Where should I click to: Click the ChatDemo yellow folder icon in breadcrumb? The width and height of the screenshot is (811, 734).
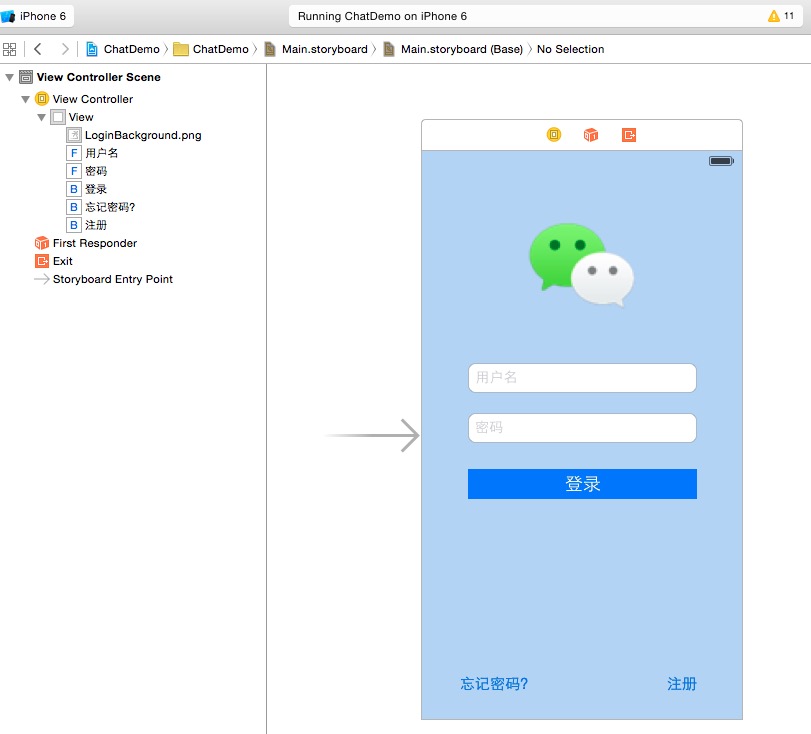point(181,49)
